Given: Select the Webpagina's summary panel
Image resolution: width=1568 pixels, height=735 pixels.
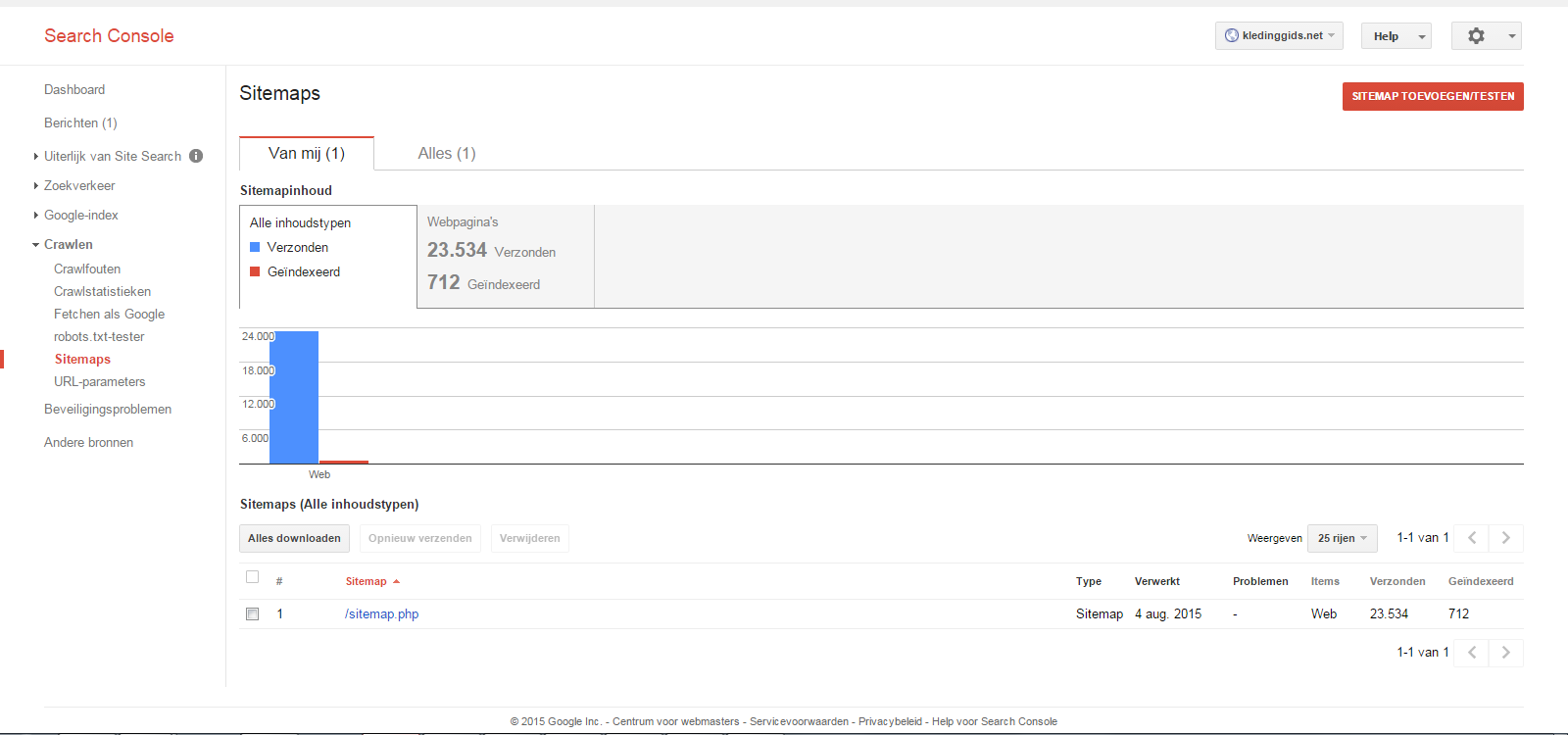Looking at the screenshot, I should (x=506, y=257).
